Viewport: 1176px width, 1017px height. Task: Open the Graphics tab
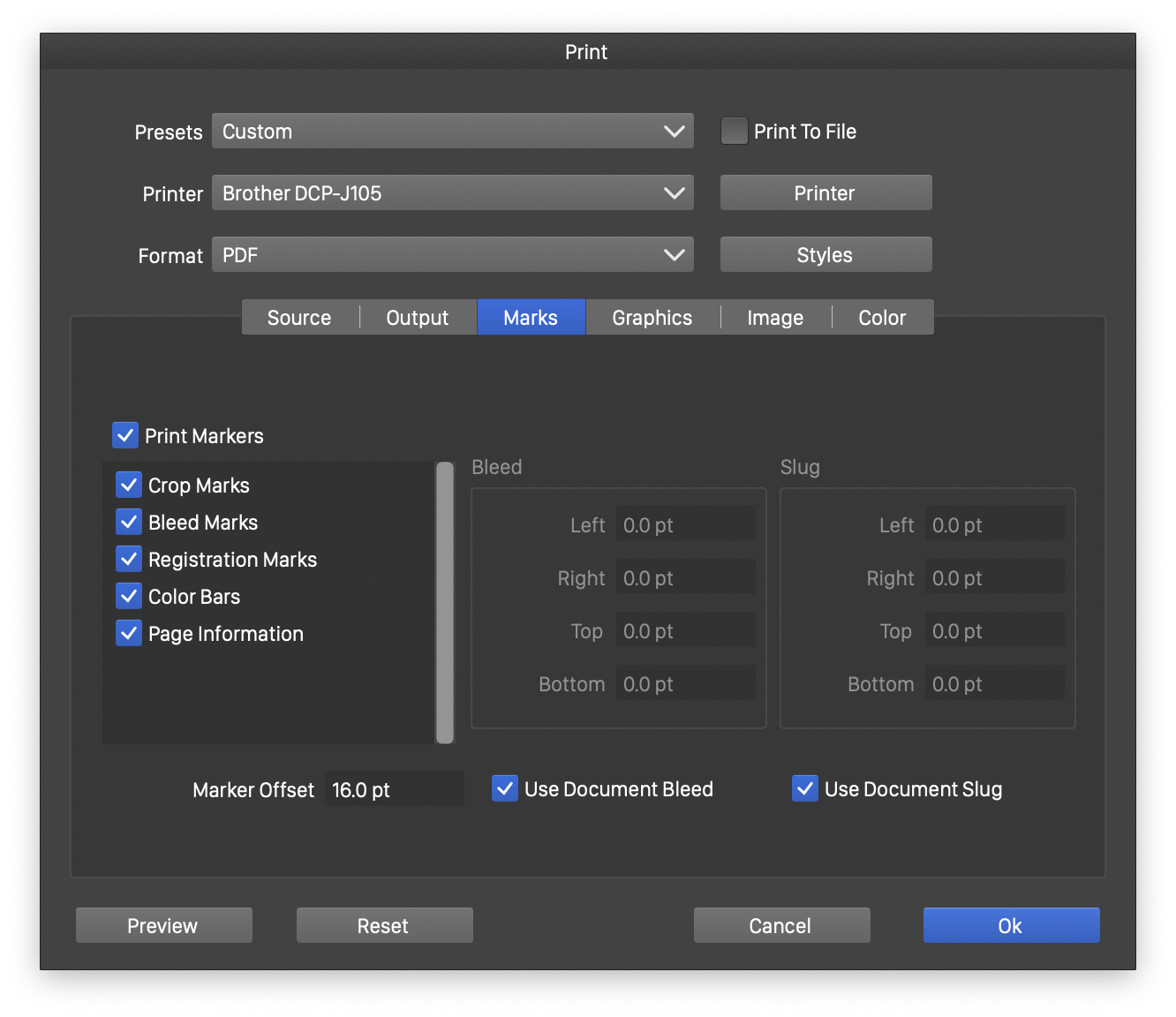pos(652,318)
